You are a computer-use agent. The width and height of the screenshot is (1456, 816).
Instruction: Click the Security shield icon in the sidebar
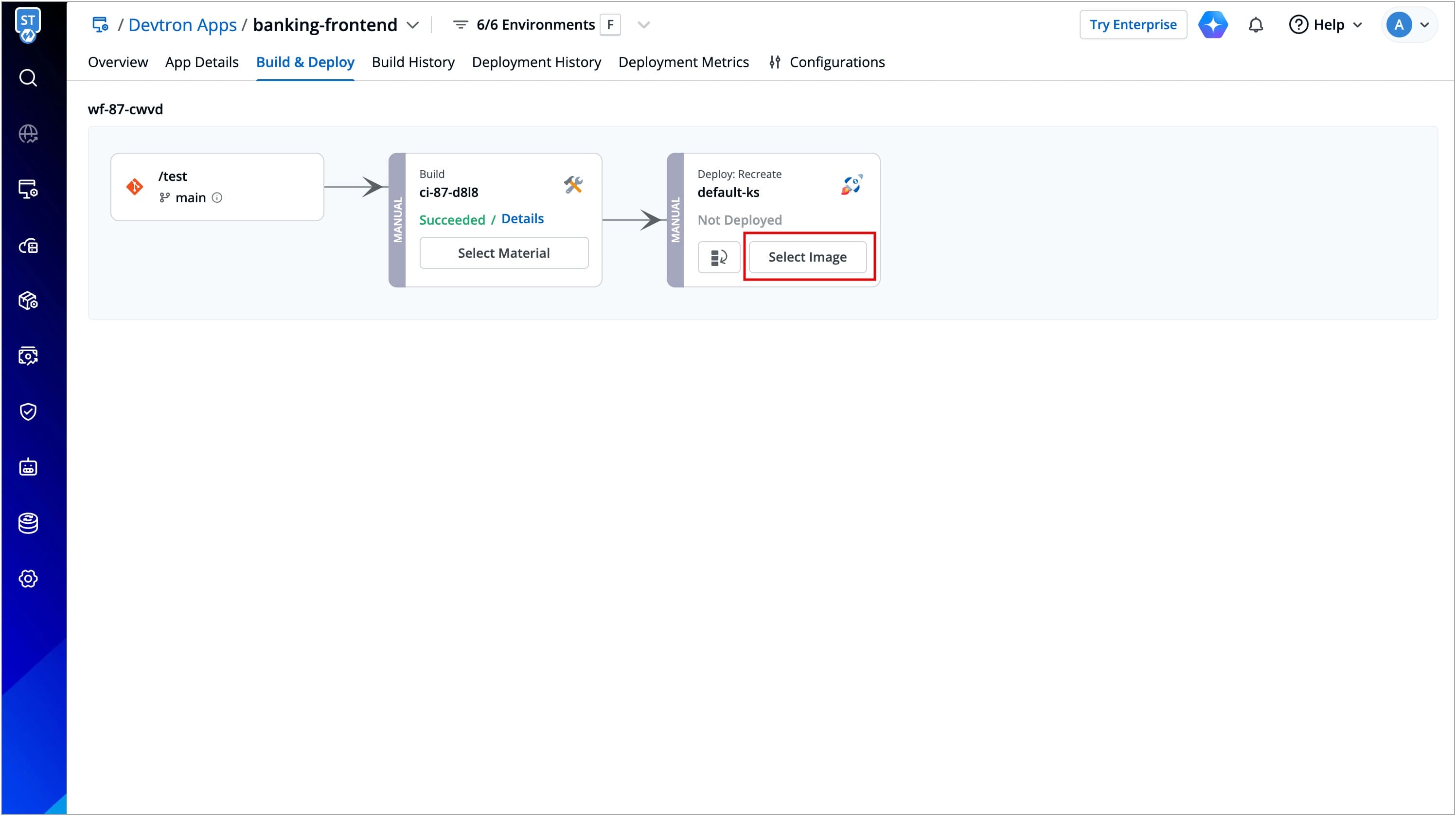(28, 411)
